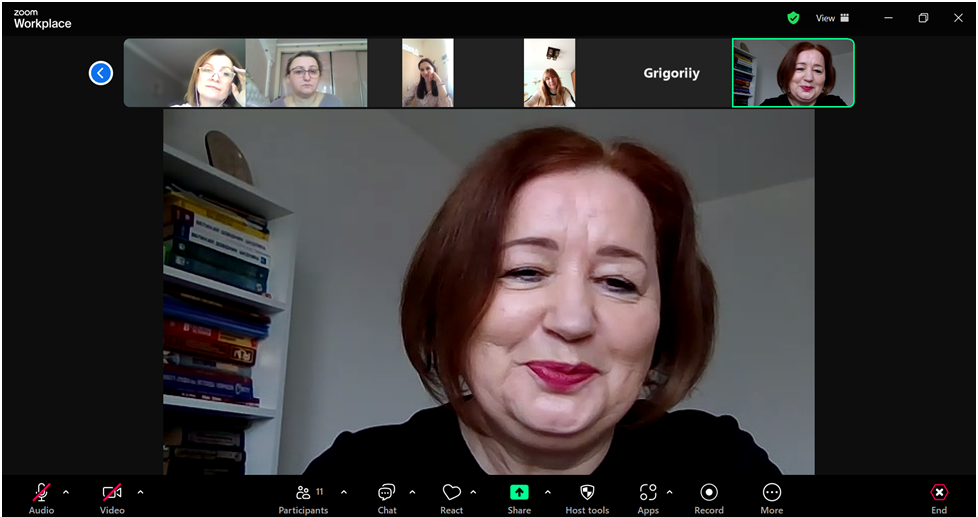Expand the arrow next to Participants
This screenshot has width=978, height=517.
point(344,492)
